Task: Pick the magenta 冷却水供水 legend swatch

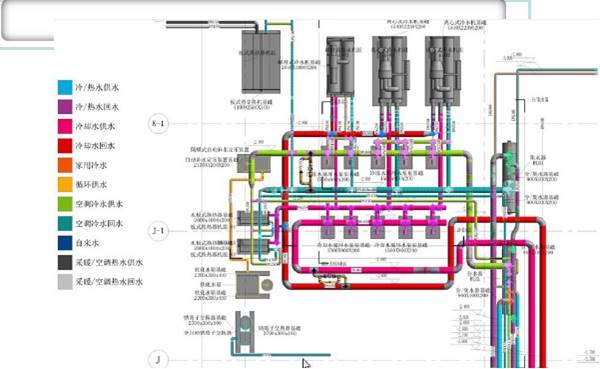Action: click(65, 126)
